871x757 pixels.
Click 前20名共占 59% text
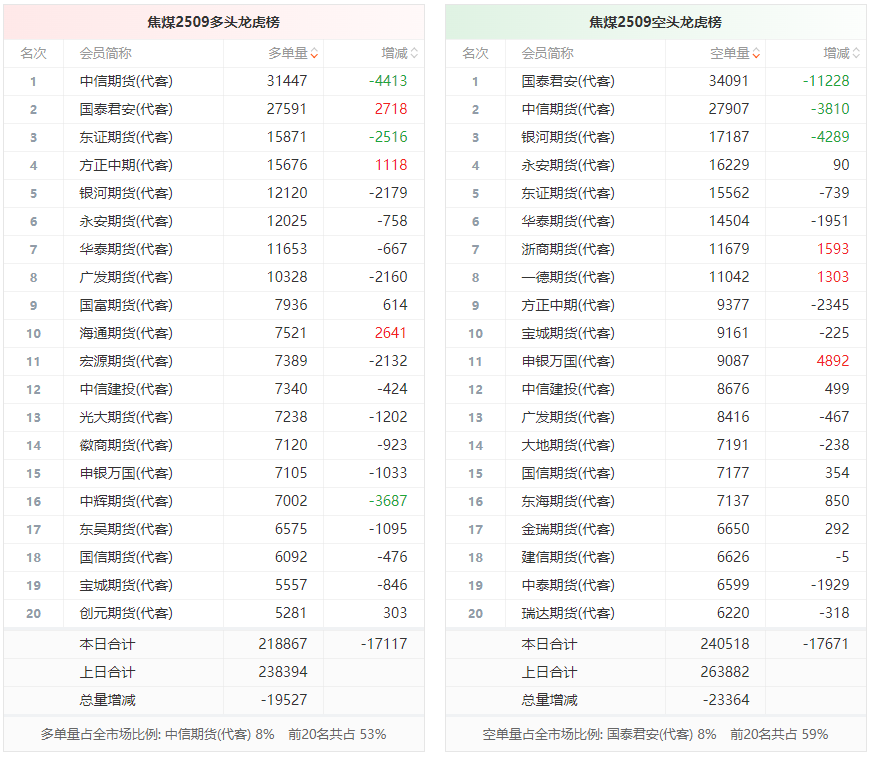pyautogui.click(x=779, y=734)
